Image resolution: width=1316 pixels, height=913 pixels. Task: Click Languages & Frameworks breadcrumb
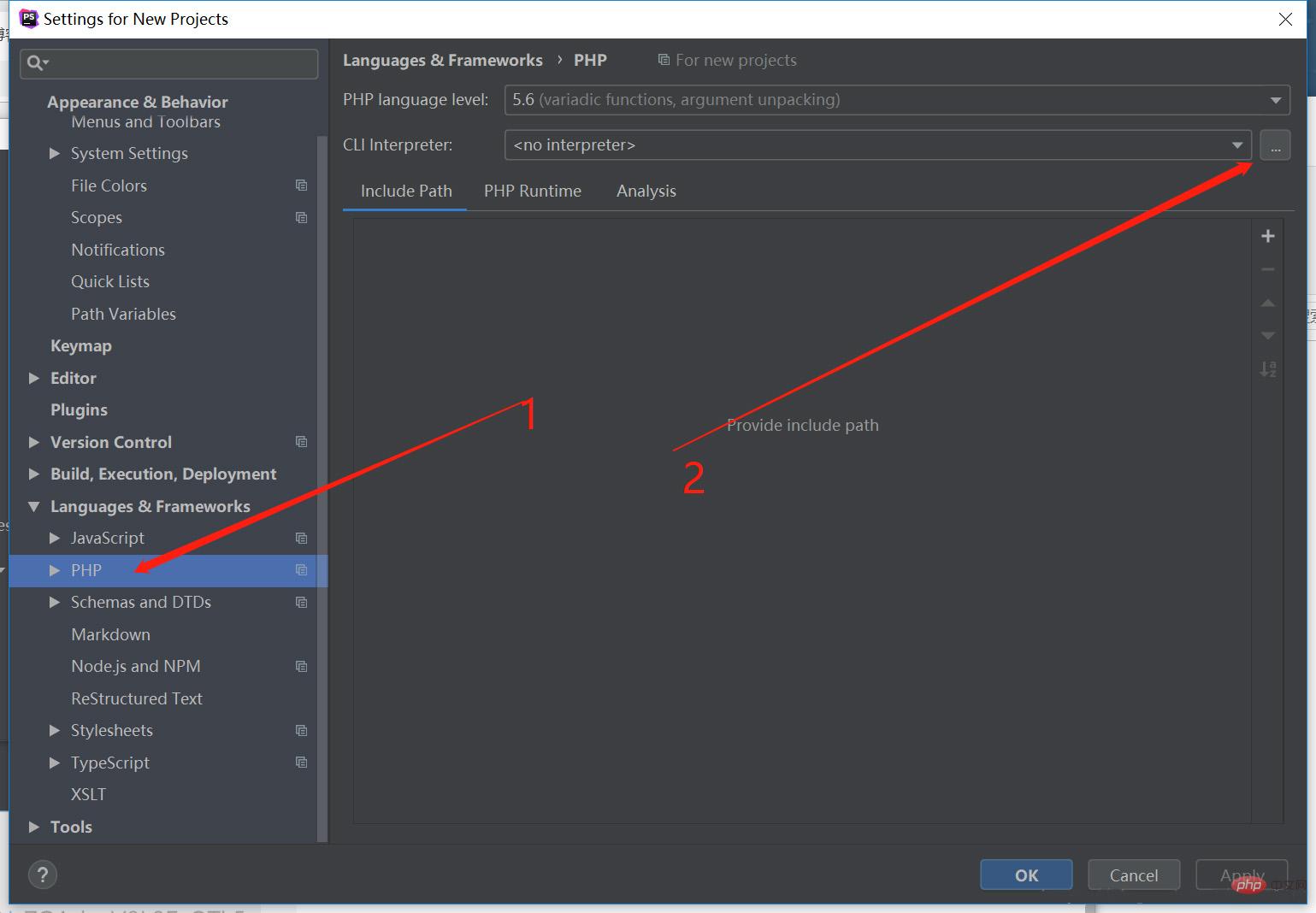pos(443,61)
